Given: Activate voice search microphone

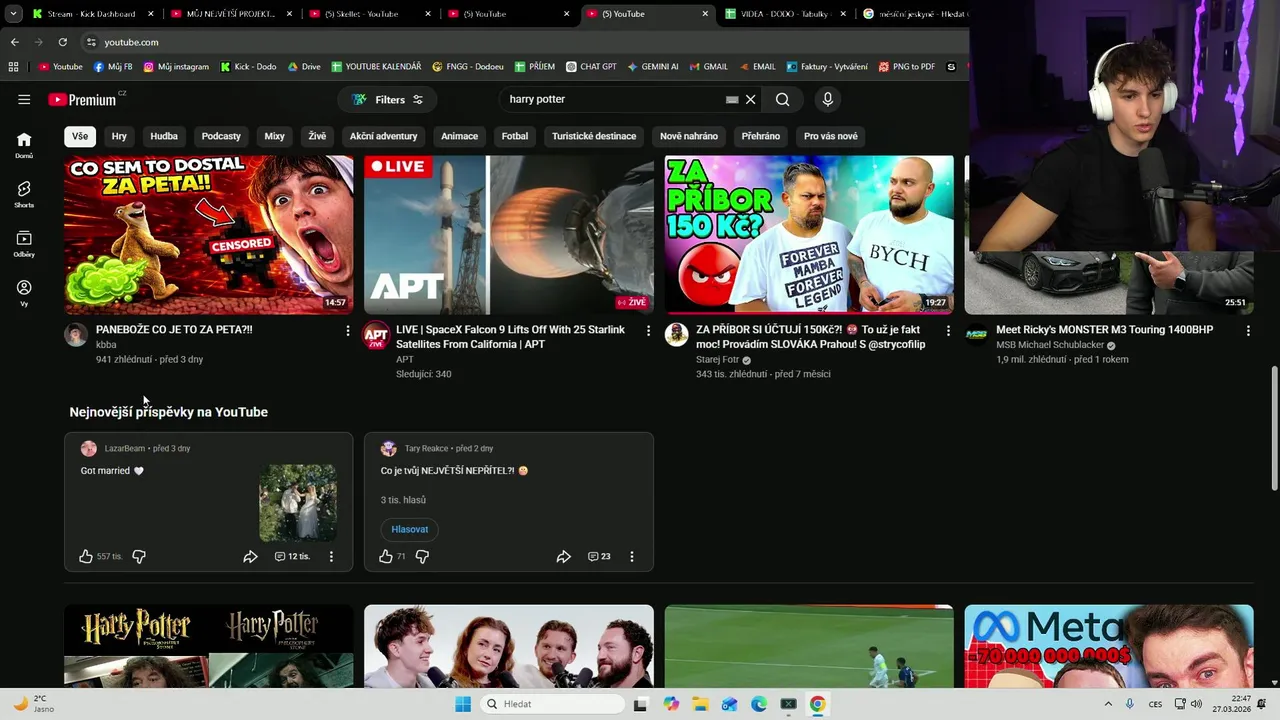Looking at the screenshot, I should (827, 99).
